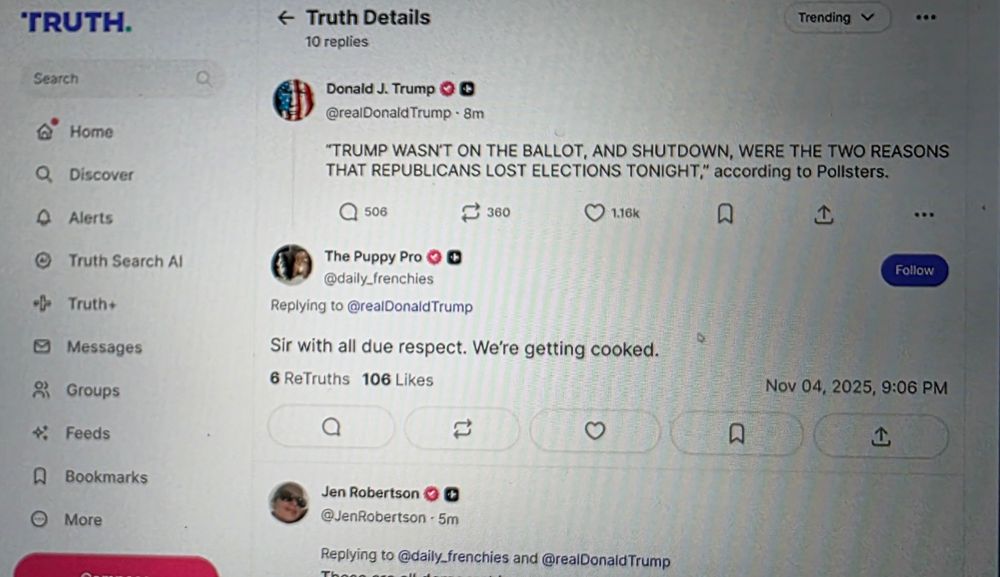The height and width of the screenshot is (577, 1000).
Task: ReTruth The Puppy Pro's reply
Action: [x=461, y=429]
